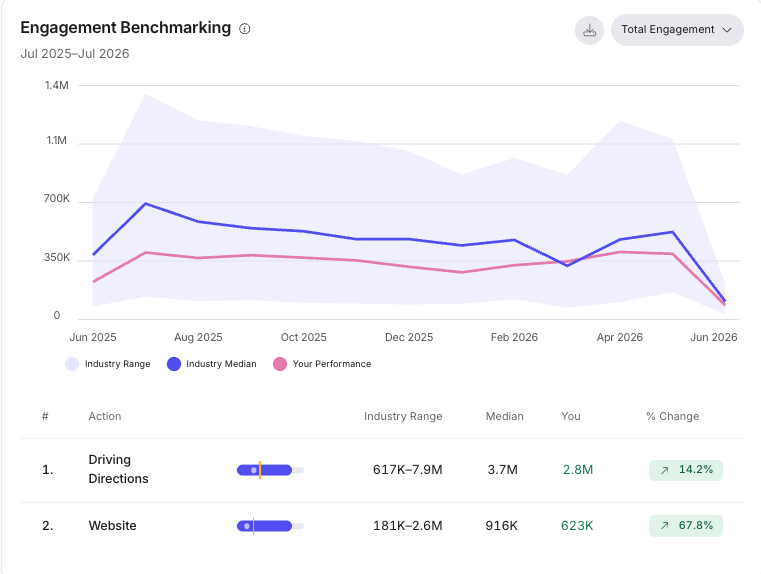761x574 pixels.
Task: Click the Website range bar
Action: click(x=270, y=526)
